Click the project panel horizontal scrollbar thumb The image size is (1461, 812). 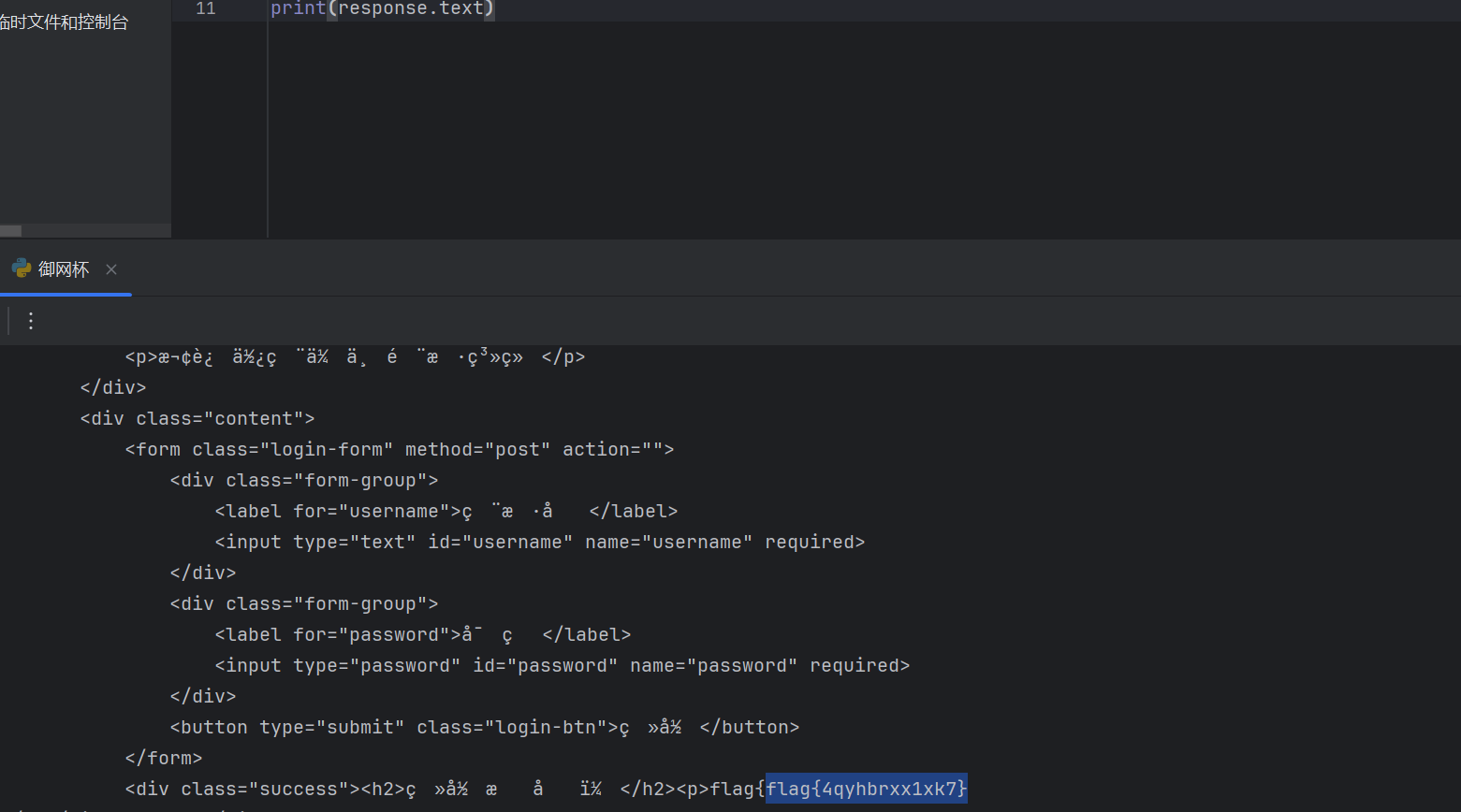pyautogui.click(x=10, y=230)
